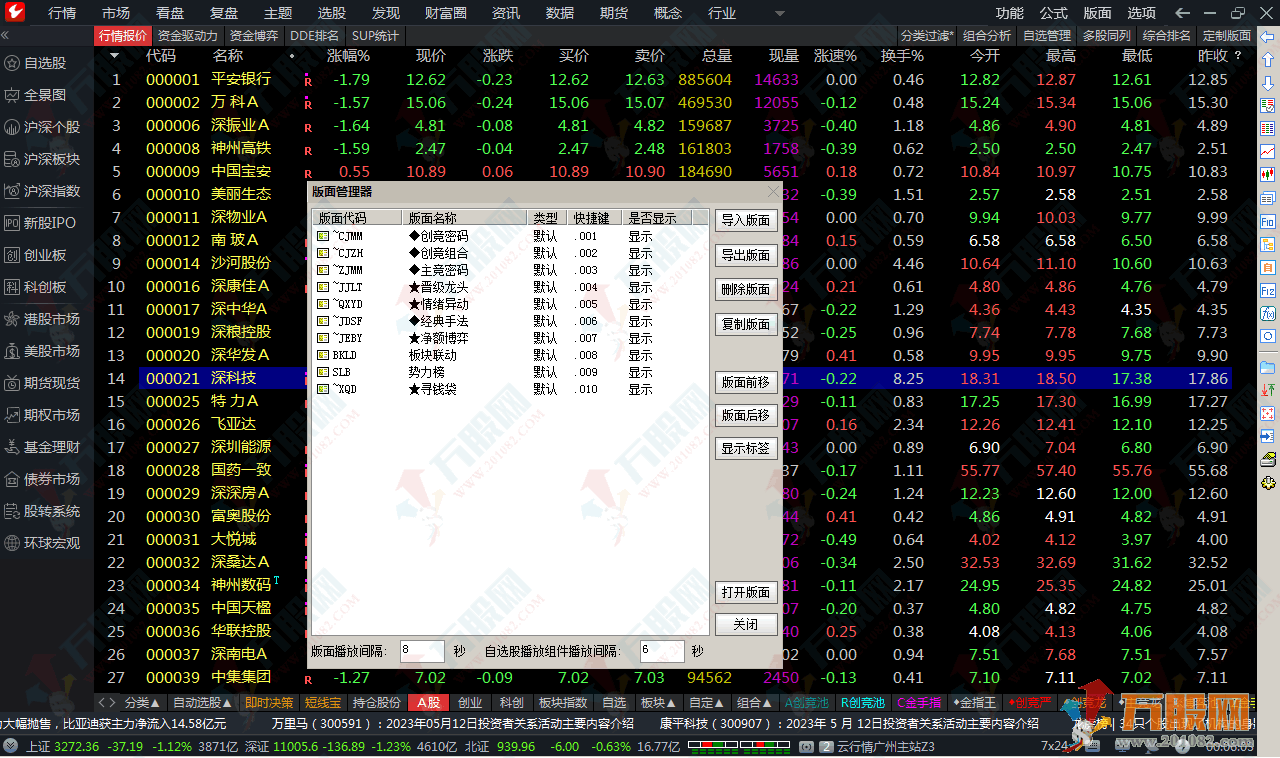Open the dropdown arrow next to 行业 menu
The height and width of the screenshot is (758, 1280).
pos(779,14)
